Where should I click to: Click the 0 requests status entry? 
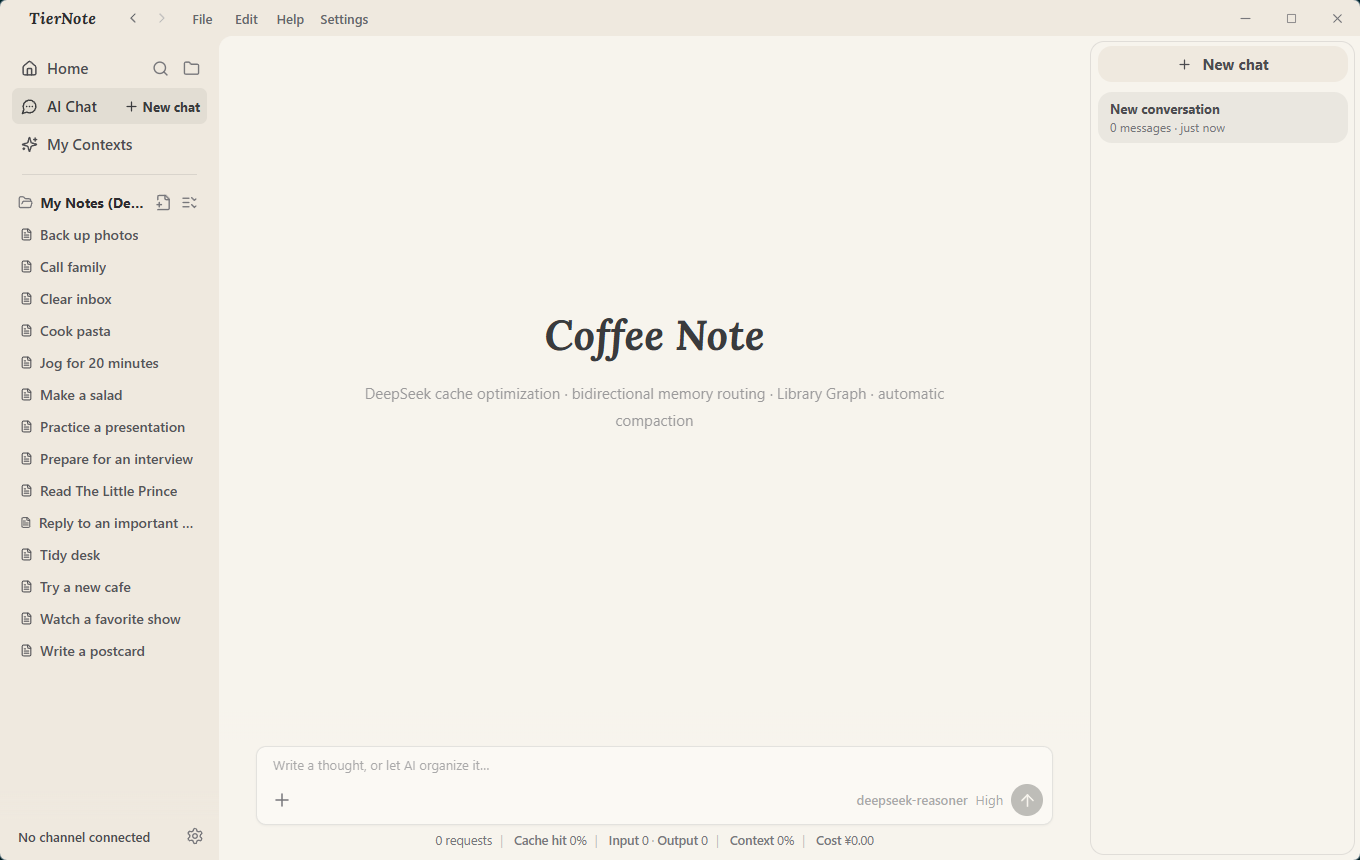pyautogui.click(x=464, y=841)
